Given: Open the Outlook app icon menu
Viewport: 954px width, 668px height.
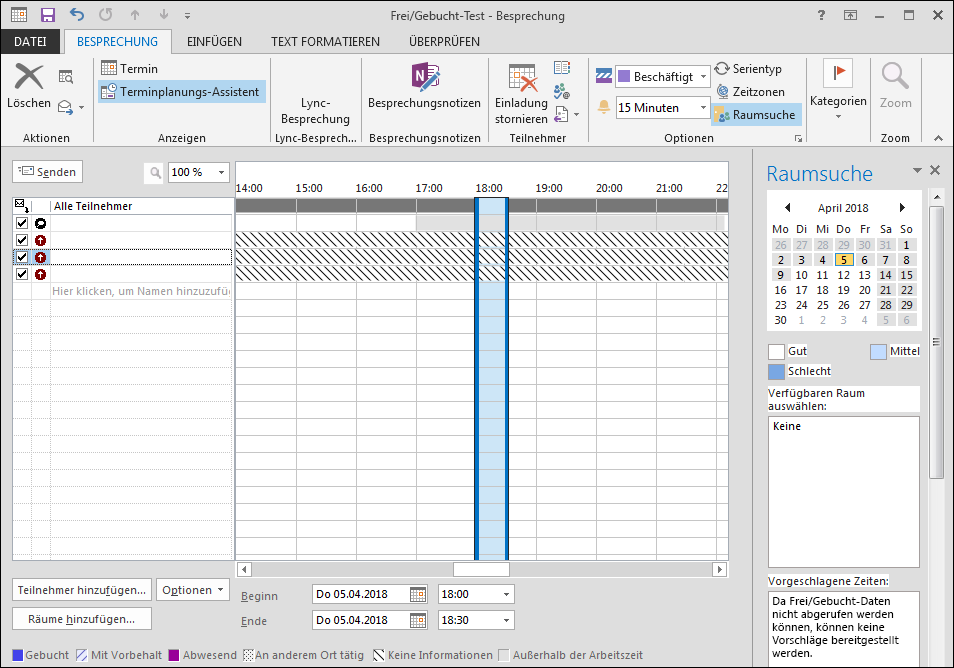Looking at the screenshot, I should tap(19, 15).
